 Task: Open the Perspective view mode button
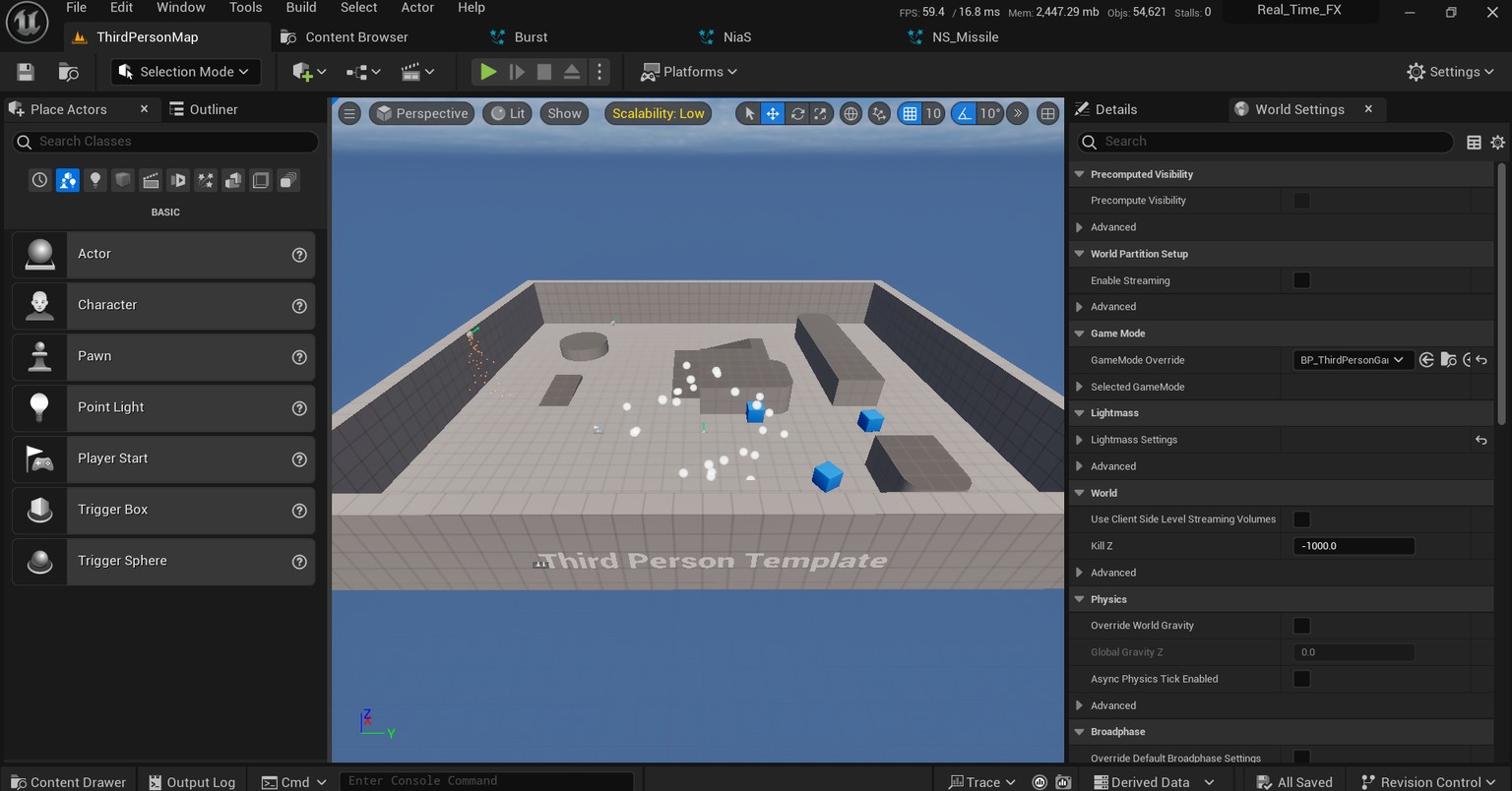pos(421,113)
